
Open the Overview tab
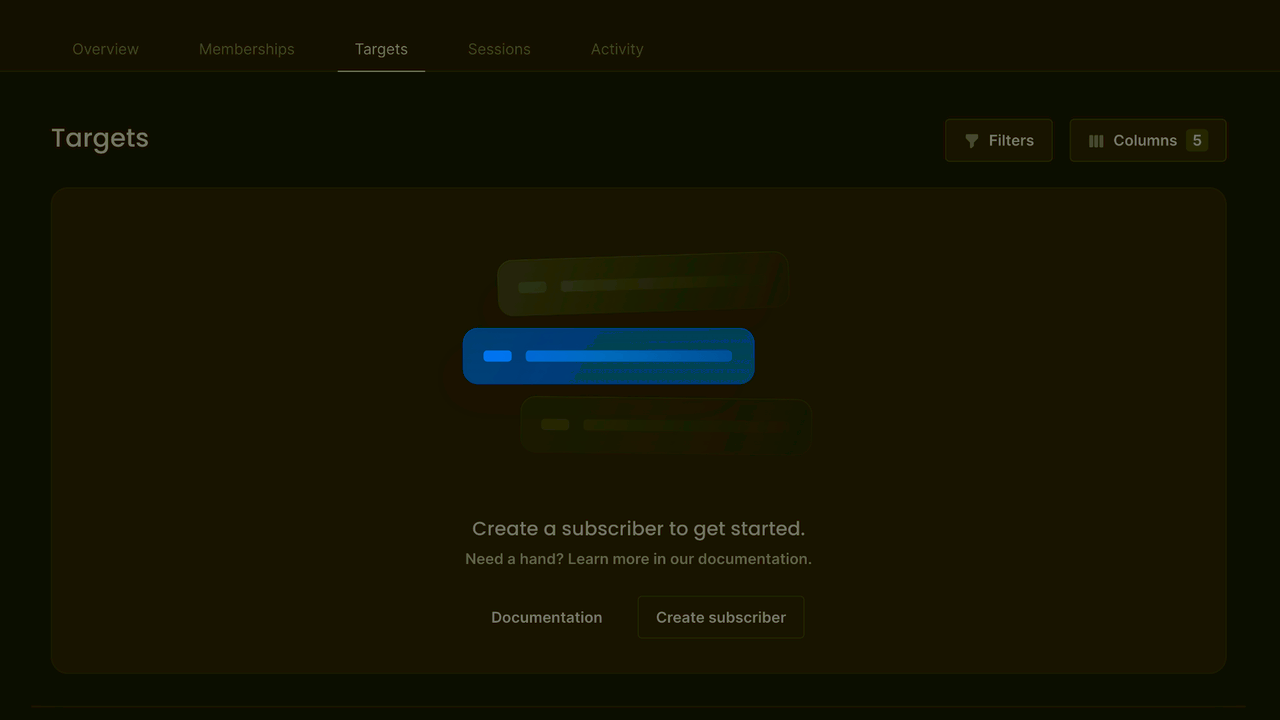[105, 49]
